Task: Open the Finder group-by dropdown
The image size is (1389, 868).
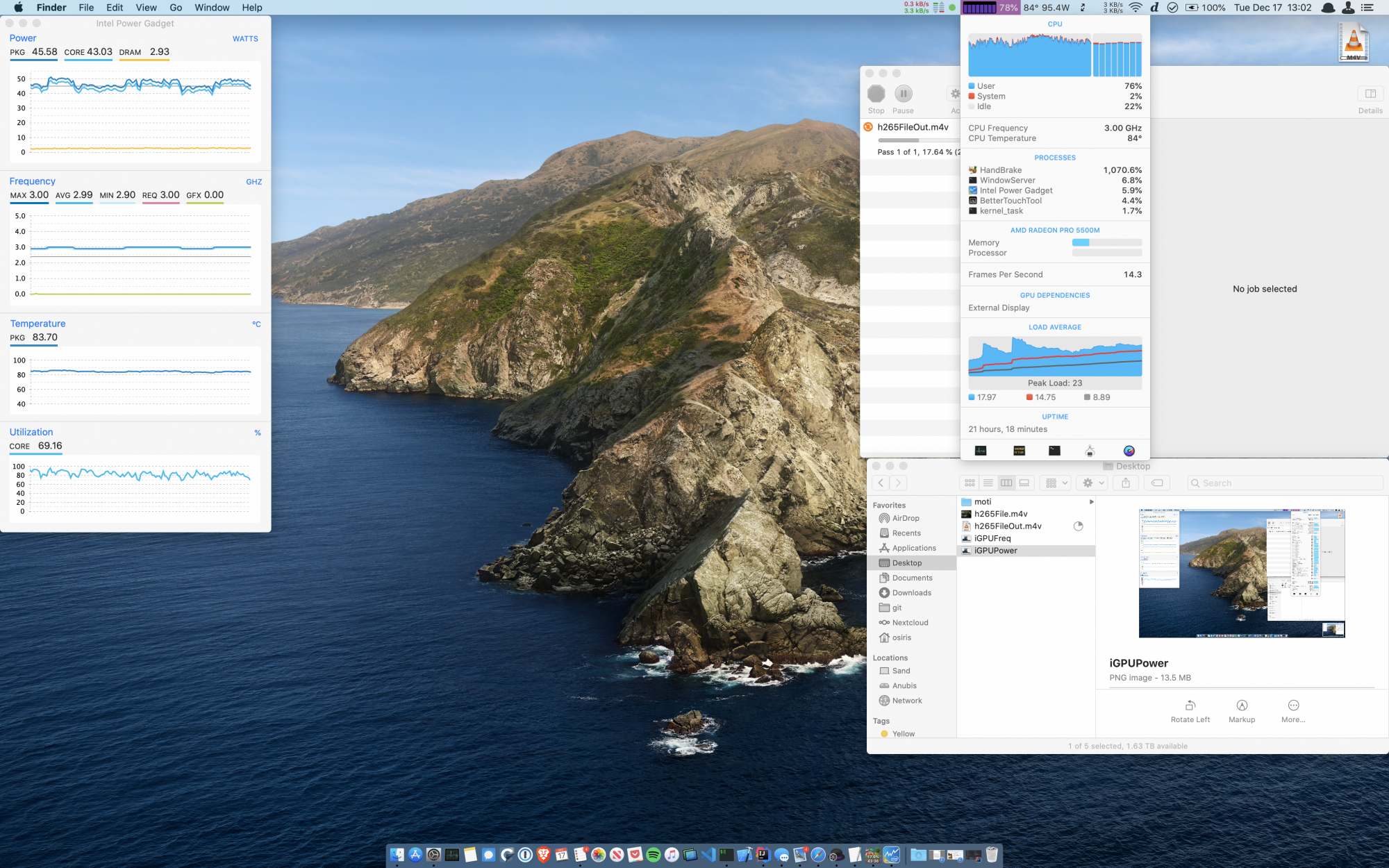Action: pyautogui.click(x=1056, y=483)
